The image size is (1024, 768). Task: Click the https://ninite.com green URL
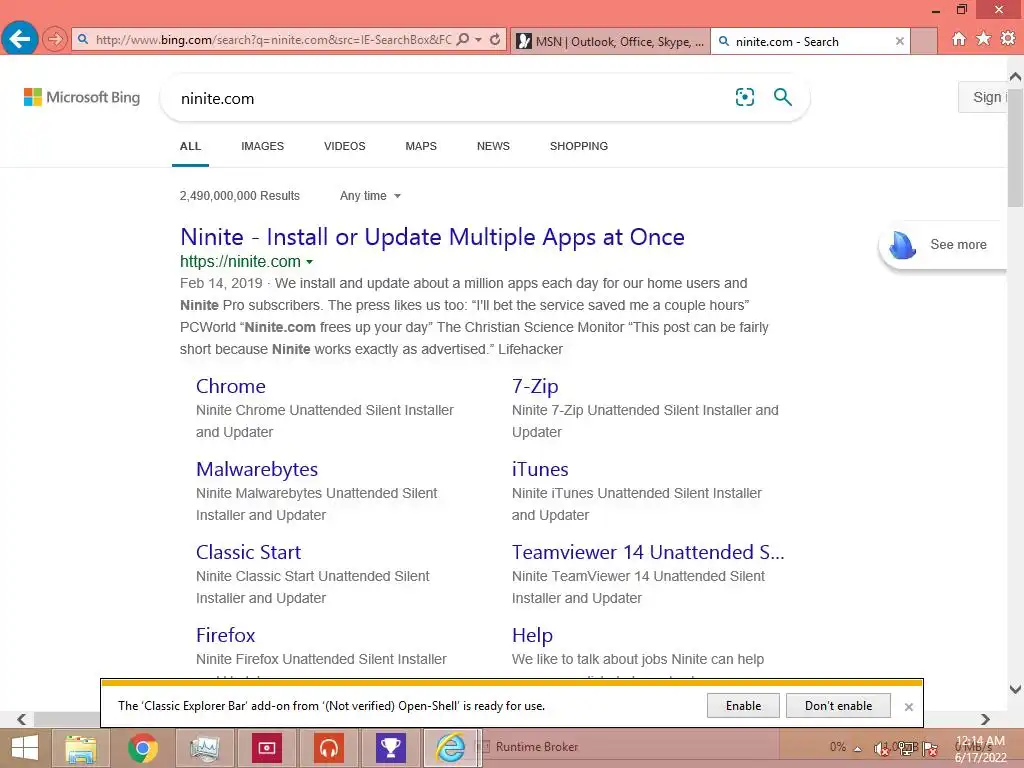coord(240,261)
